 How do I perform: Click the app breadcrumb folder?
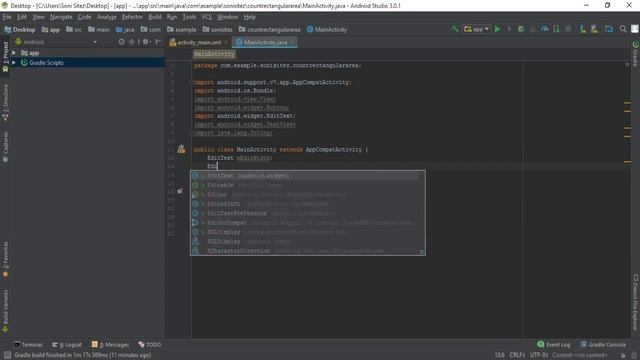point(51,29)
